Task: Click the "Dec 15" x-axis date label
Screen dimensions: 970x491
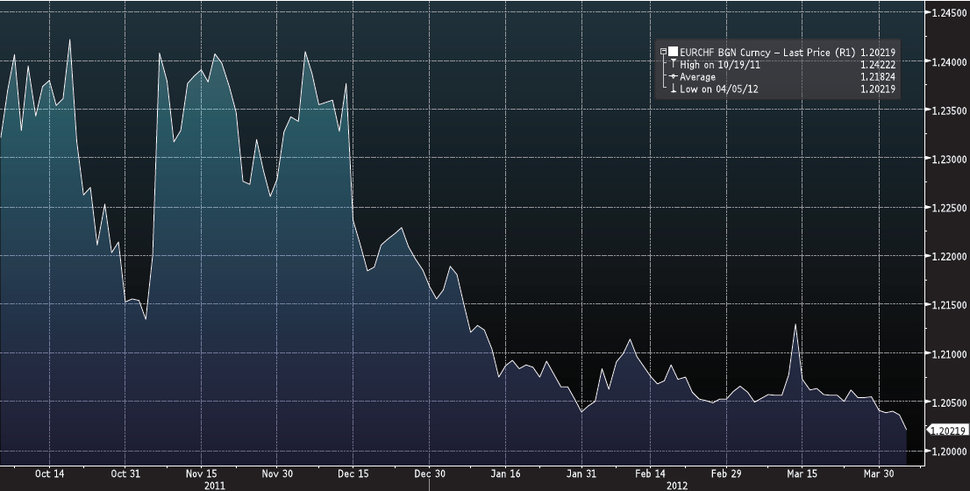Action: click(x=353, y=474)
